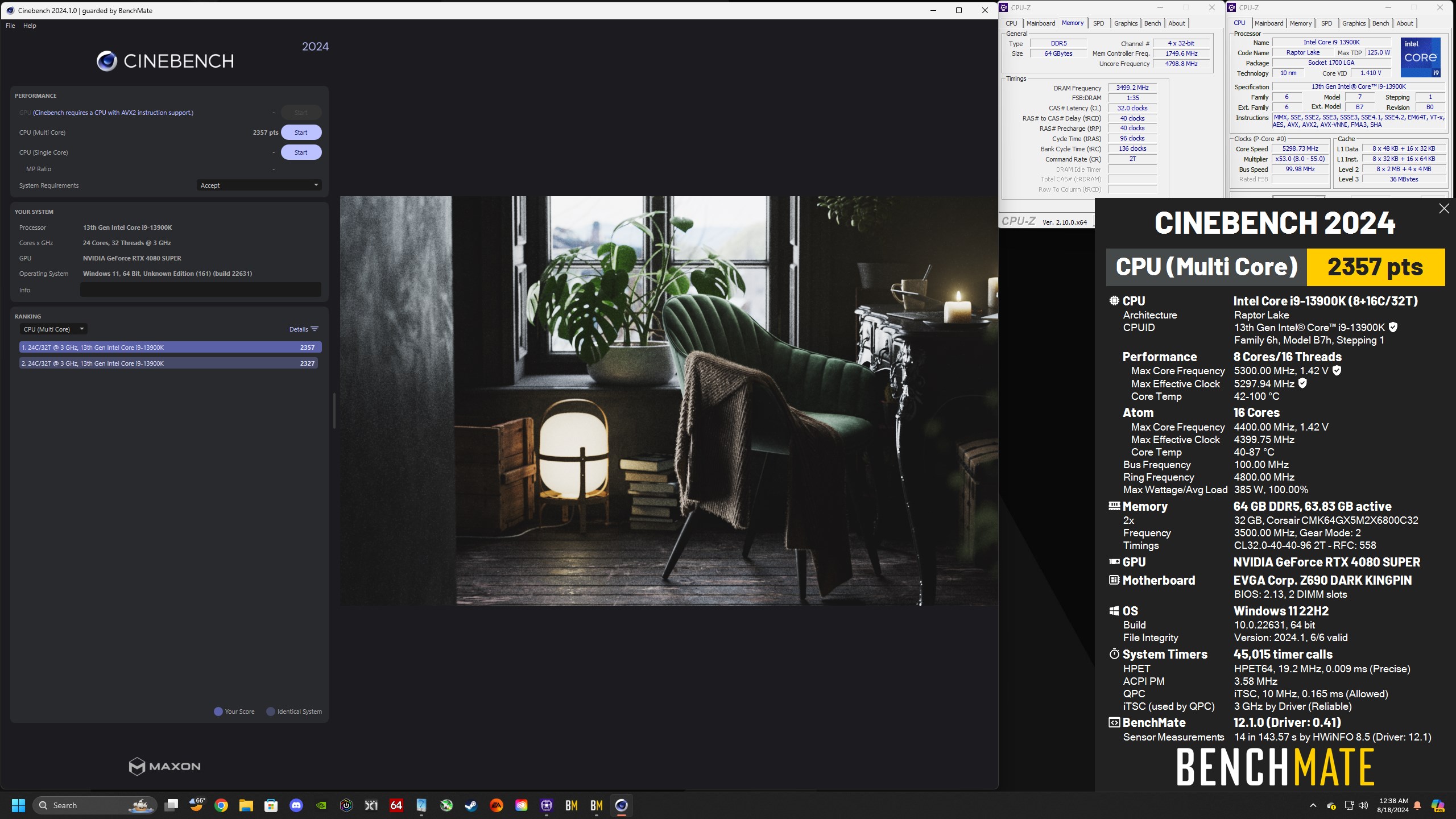Open Discord from taskbar
The width and height of the screenshot is (1456, 819).
[x=296, y=805]
